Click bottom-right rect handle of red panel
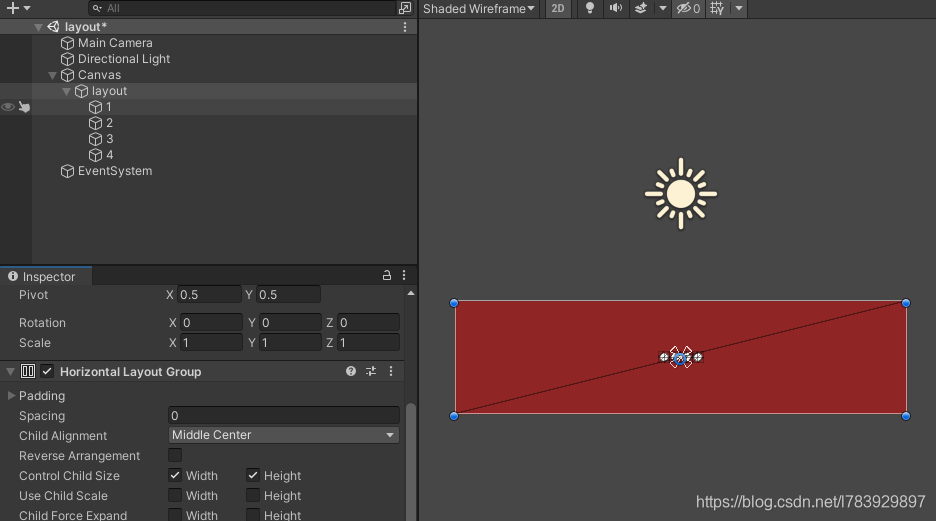 906,416
